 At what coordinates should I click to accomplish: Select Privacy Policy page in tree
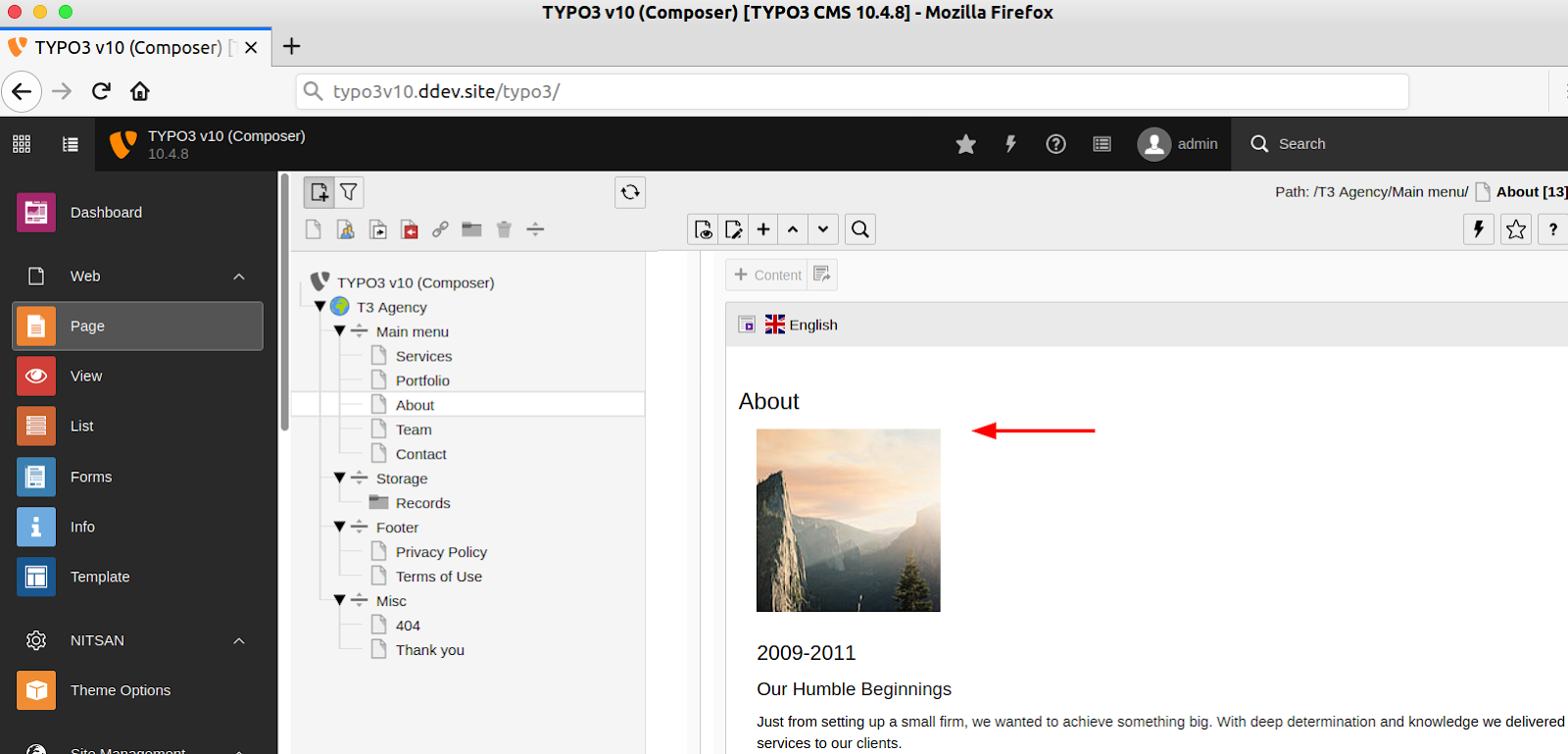tap(441, 552)
